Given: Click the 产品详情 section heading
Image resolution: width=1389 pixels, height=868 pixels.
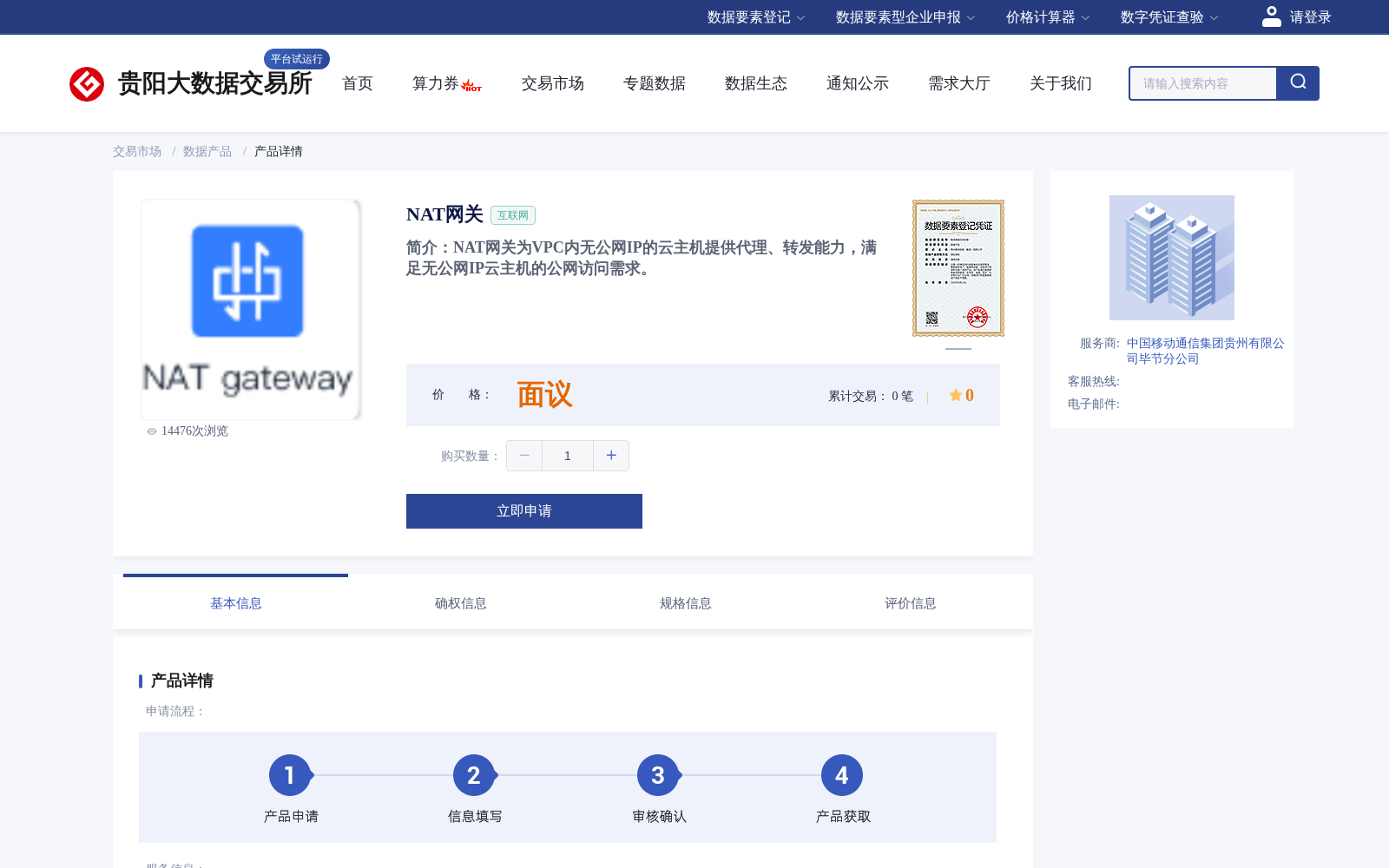Looking at the screenshot, I should 182,681.
